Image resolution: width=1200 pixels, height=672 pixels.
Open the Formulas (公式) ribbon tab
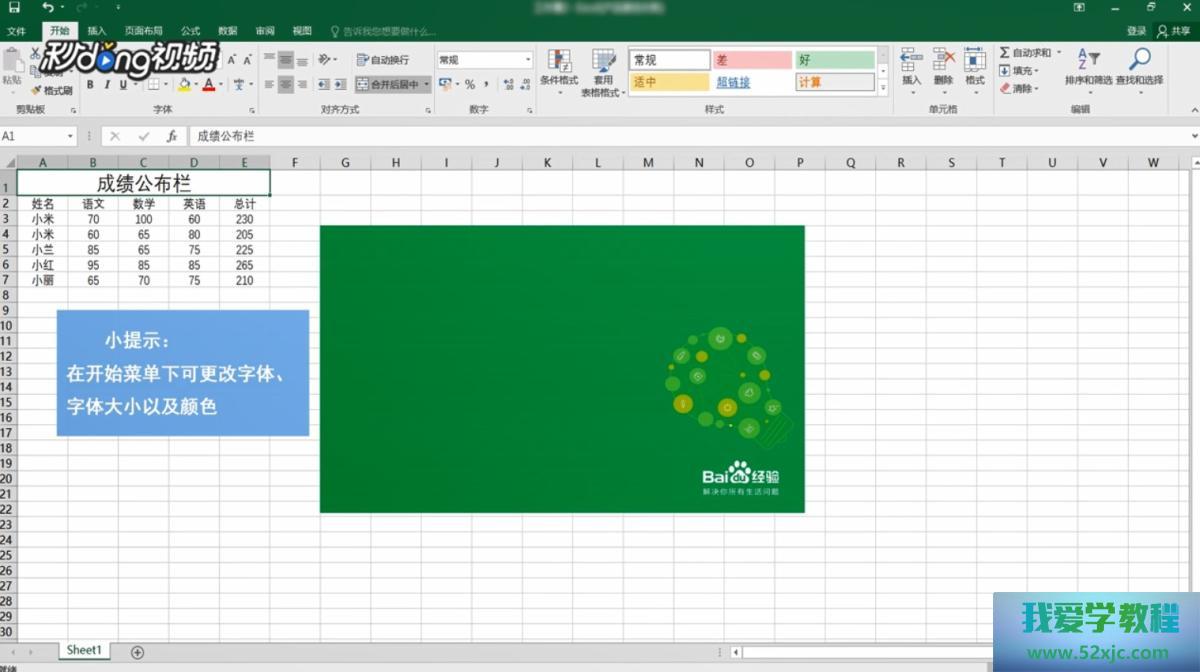point(190,31)
